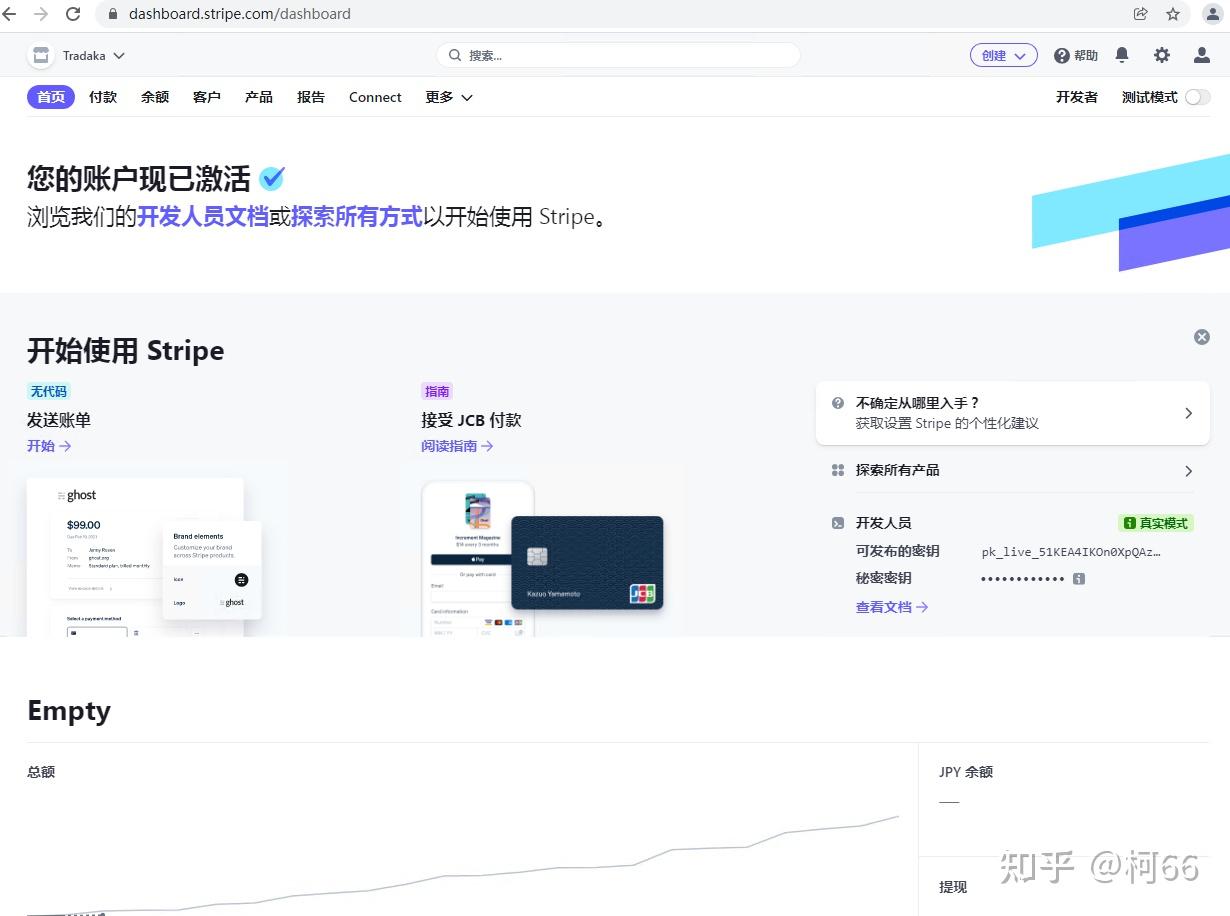
Task: Click the 指南 tag
Action: pos(437,391)
